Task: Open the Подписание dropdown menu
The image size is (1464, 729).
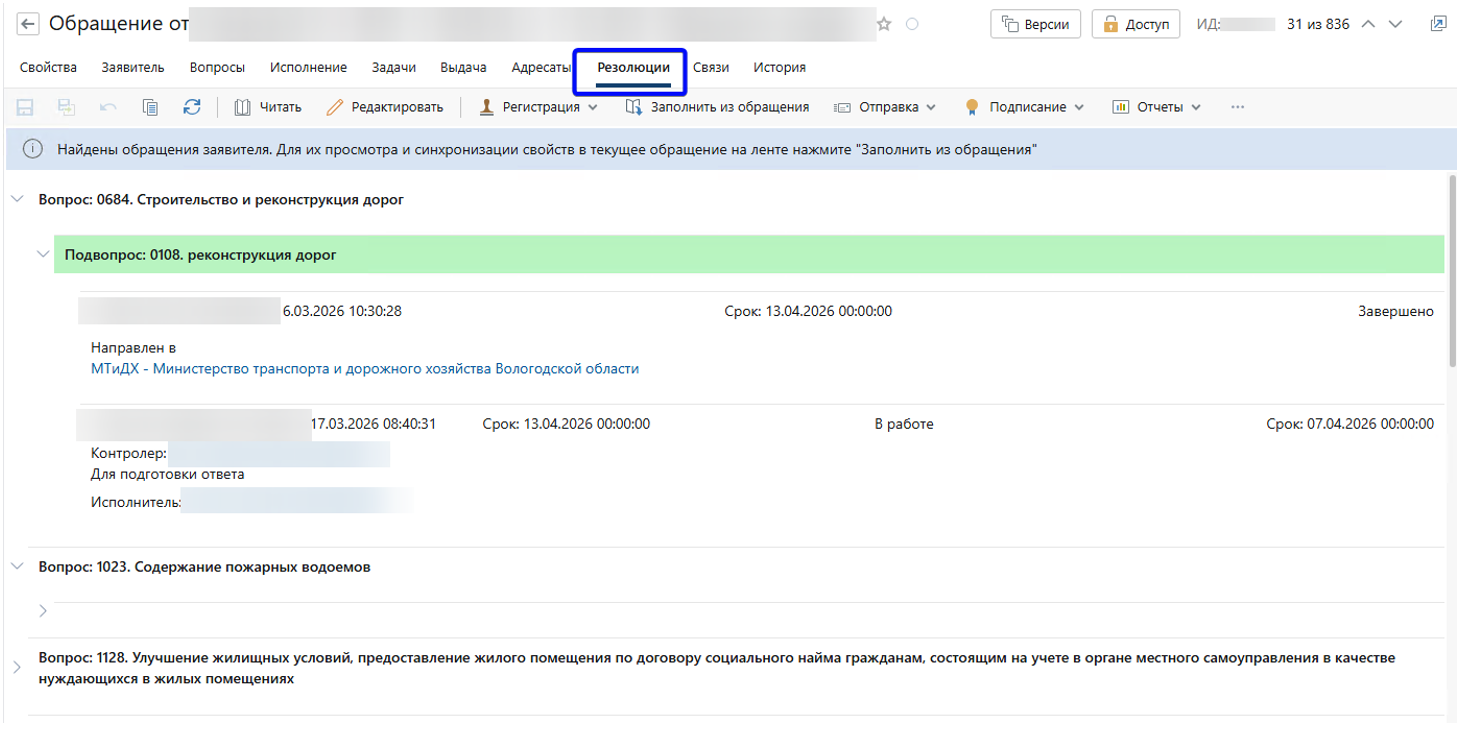Action: point(1024,107)
